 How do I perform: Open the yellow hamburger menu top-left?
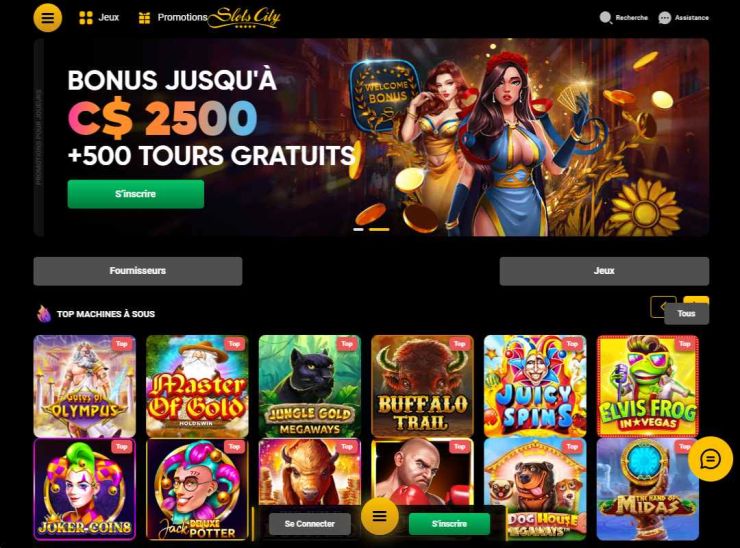click(48, 17)
